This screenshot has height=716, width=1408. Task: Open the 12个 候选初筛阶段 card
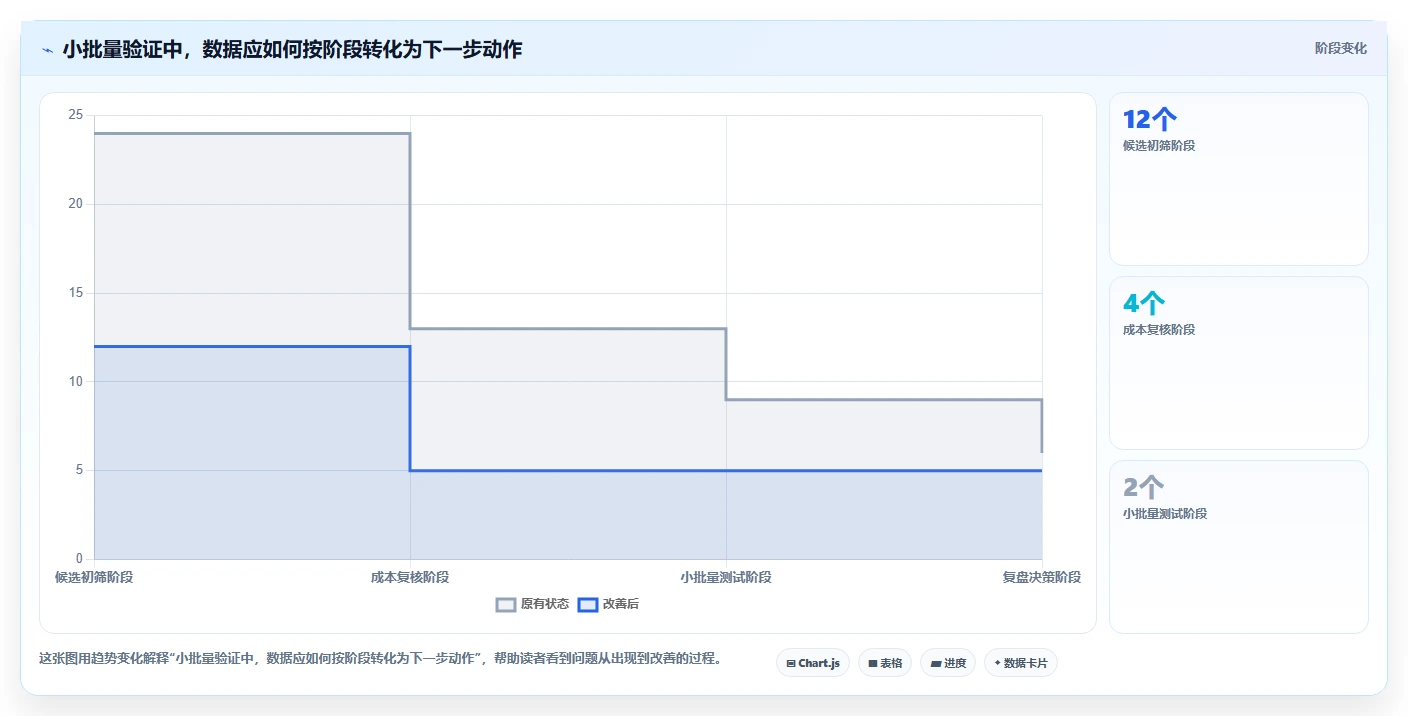coord(1238,179)
